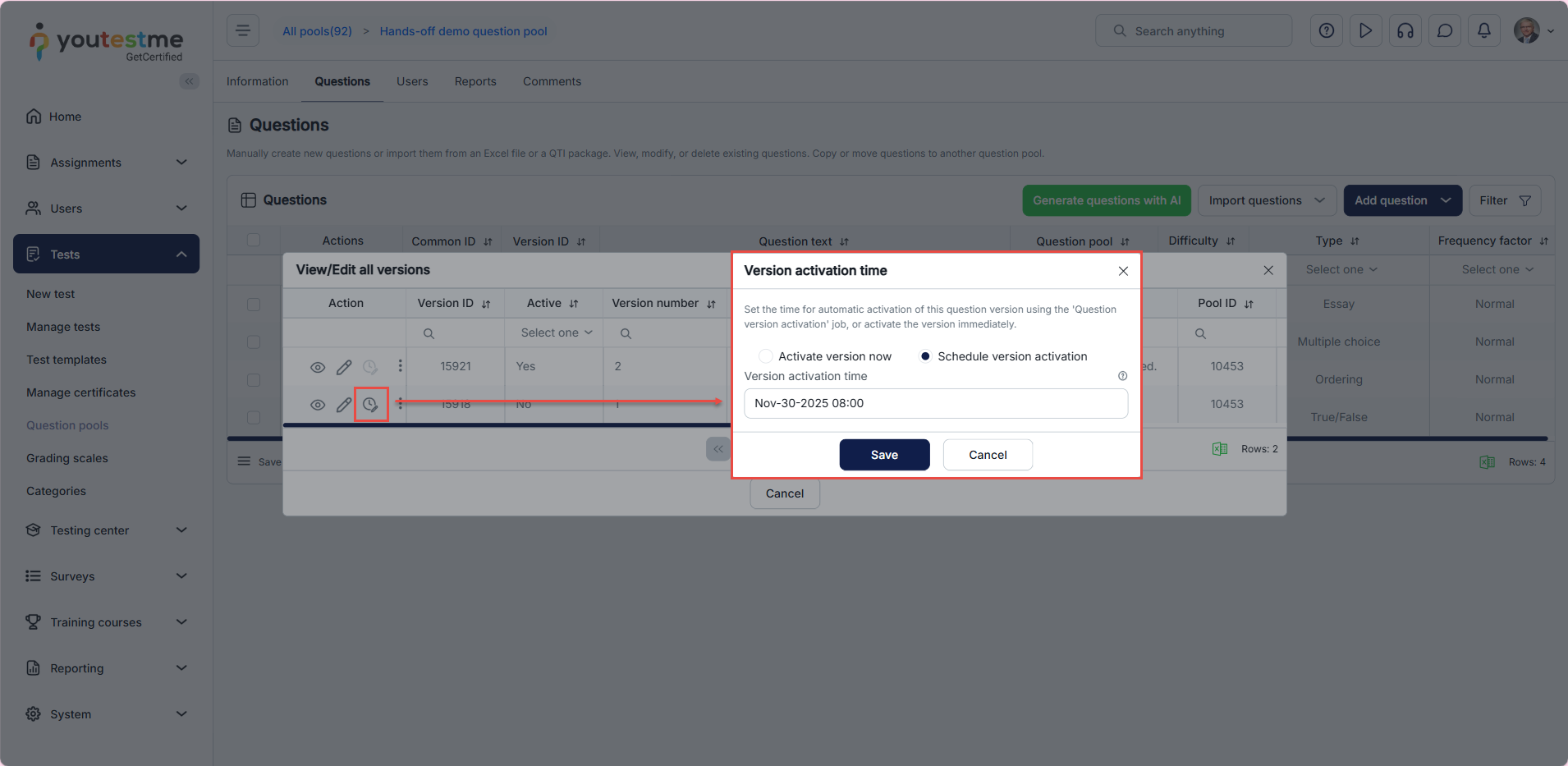Open the Active column Select one dropdown
1568x766 pixels.
point(556,333)
